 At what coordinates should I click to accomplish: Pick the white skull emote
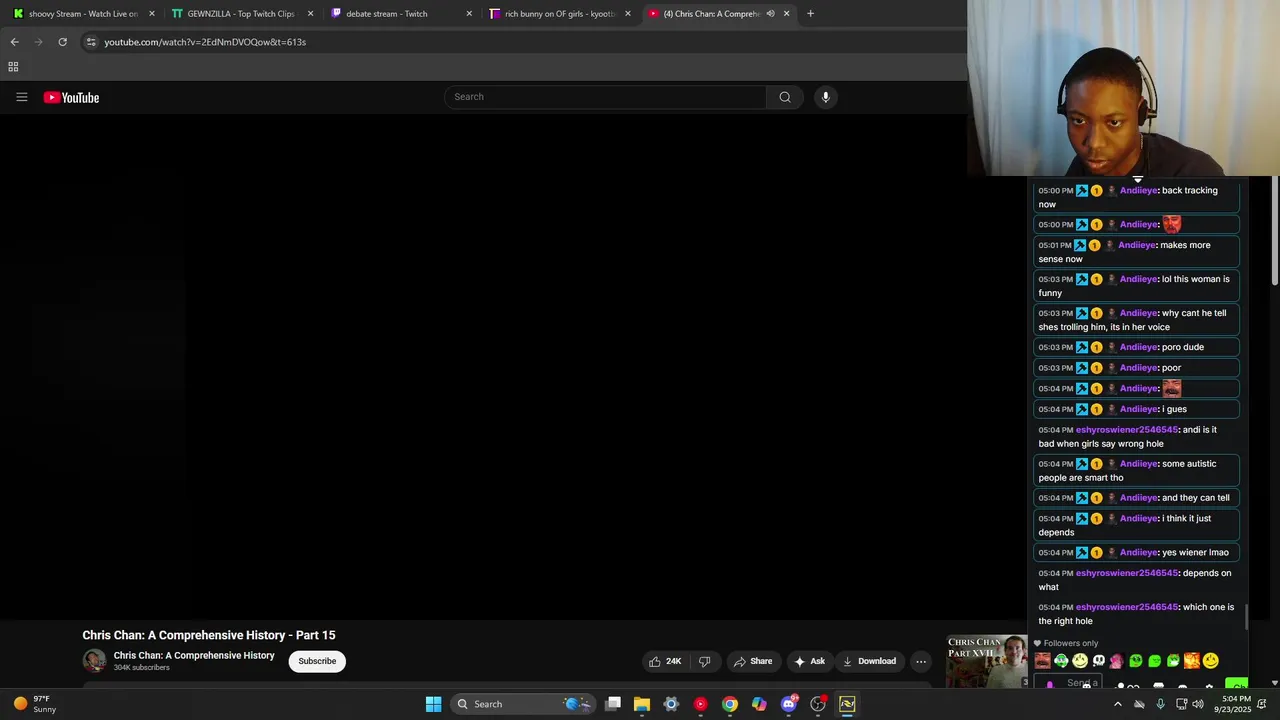[x=1098, y=660]
